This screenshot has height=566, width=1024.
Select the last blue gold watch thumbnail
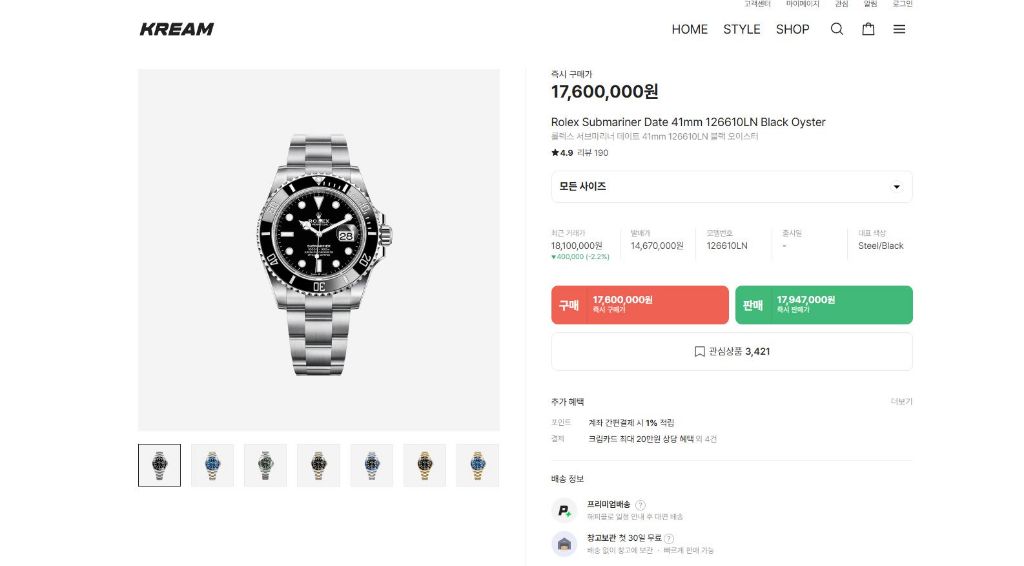pyautogui.click(x=477, y=465)
